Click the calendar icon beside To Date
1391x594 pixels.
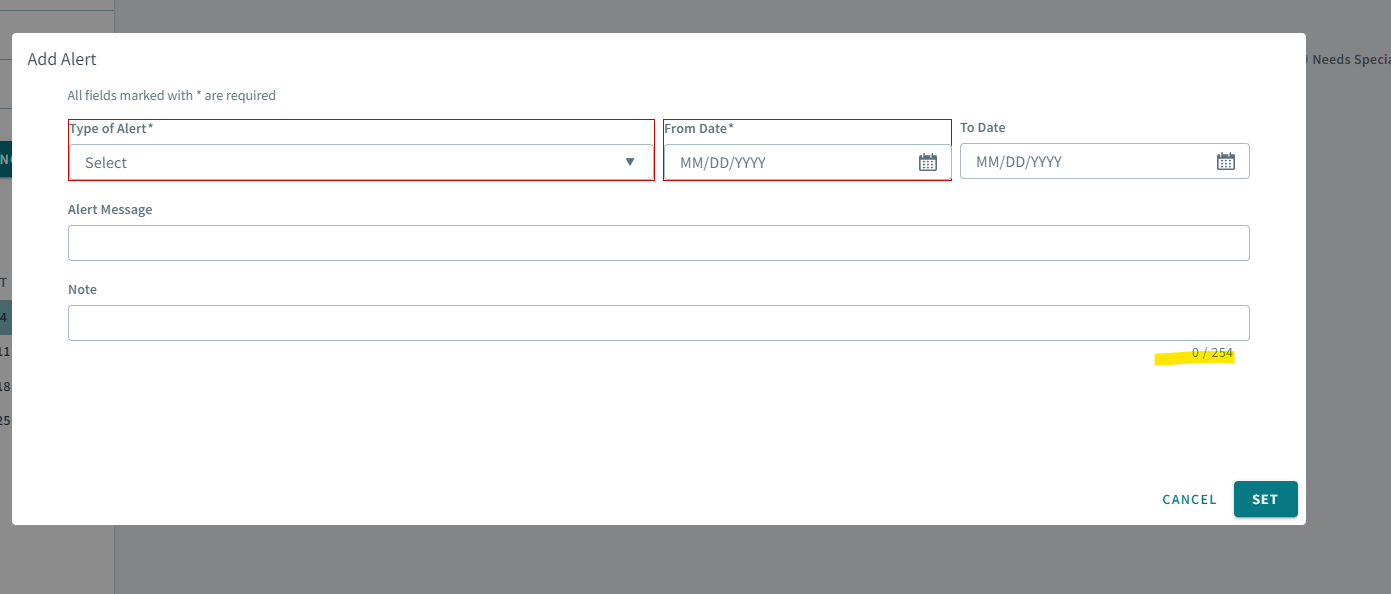pyautogui.click(x=1226, y=161)
